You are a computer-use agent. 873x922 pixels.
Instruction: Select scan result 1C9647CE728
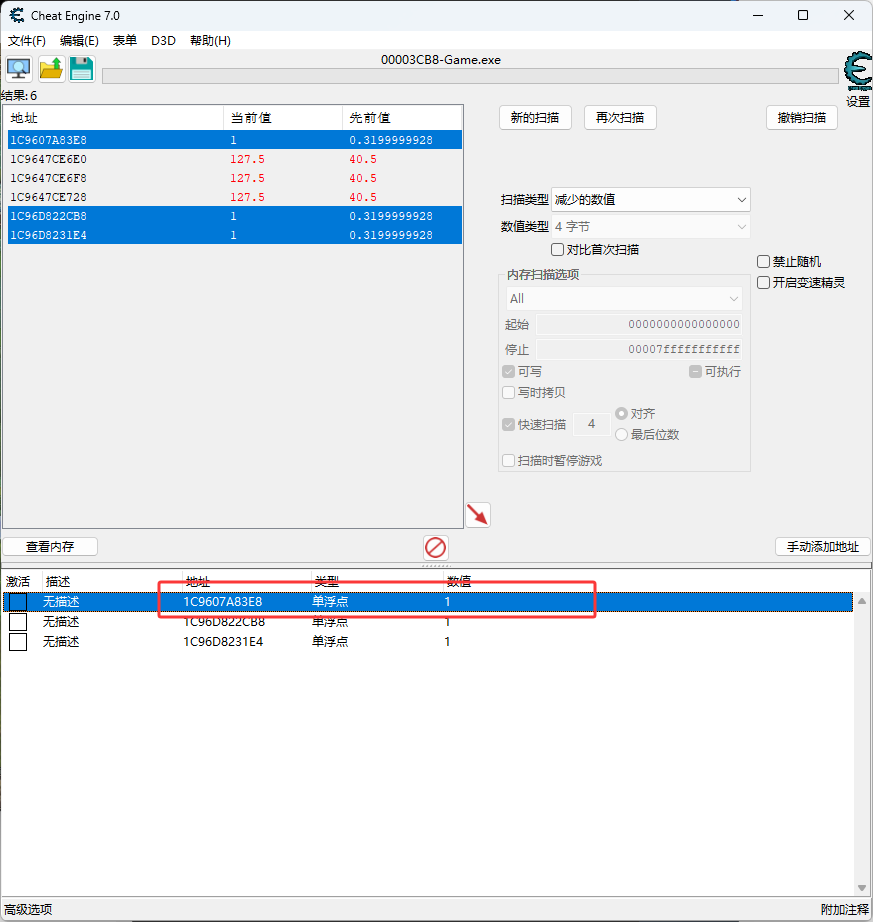[235, 197]
